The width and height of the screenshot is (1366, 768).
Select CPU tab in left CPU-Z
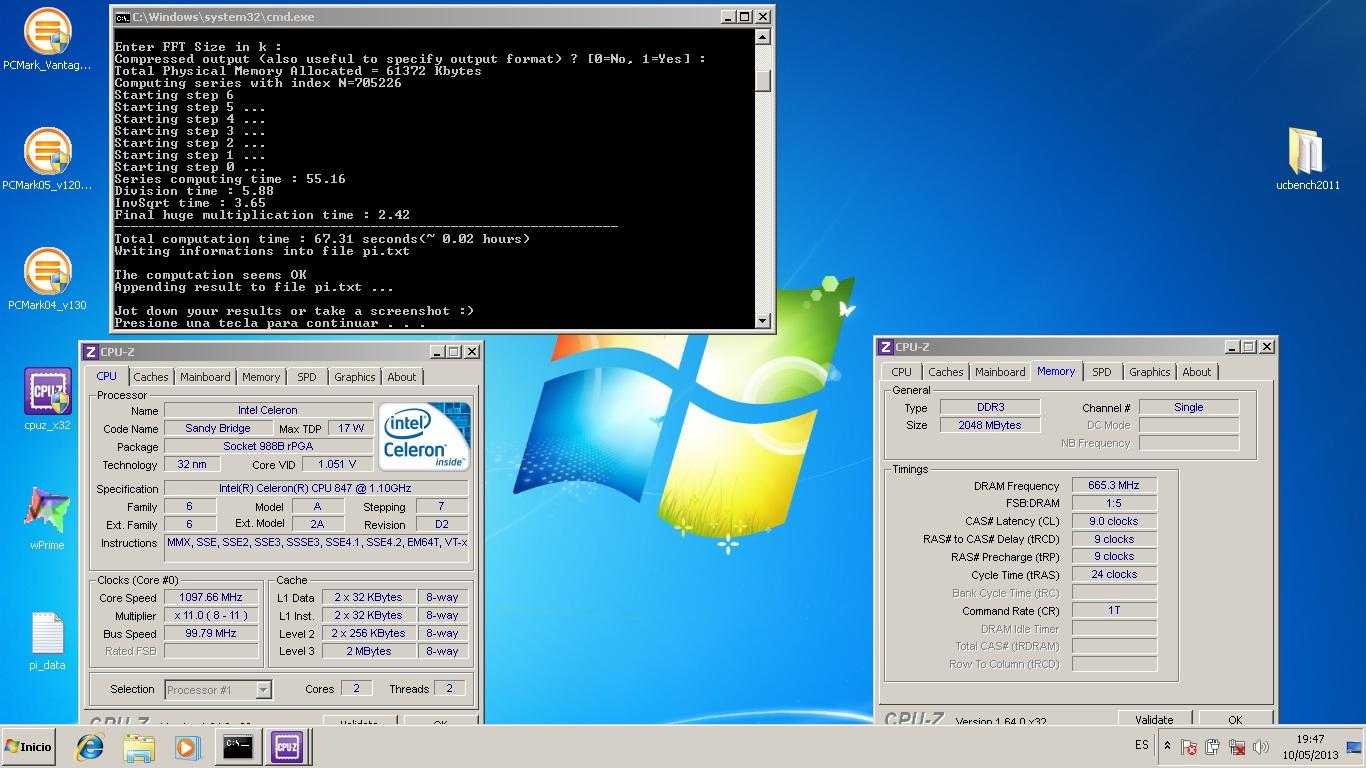[106, 377]
